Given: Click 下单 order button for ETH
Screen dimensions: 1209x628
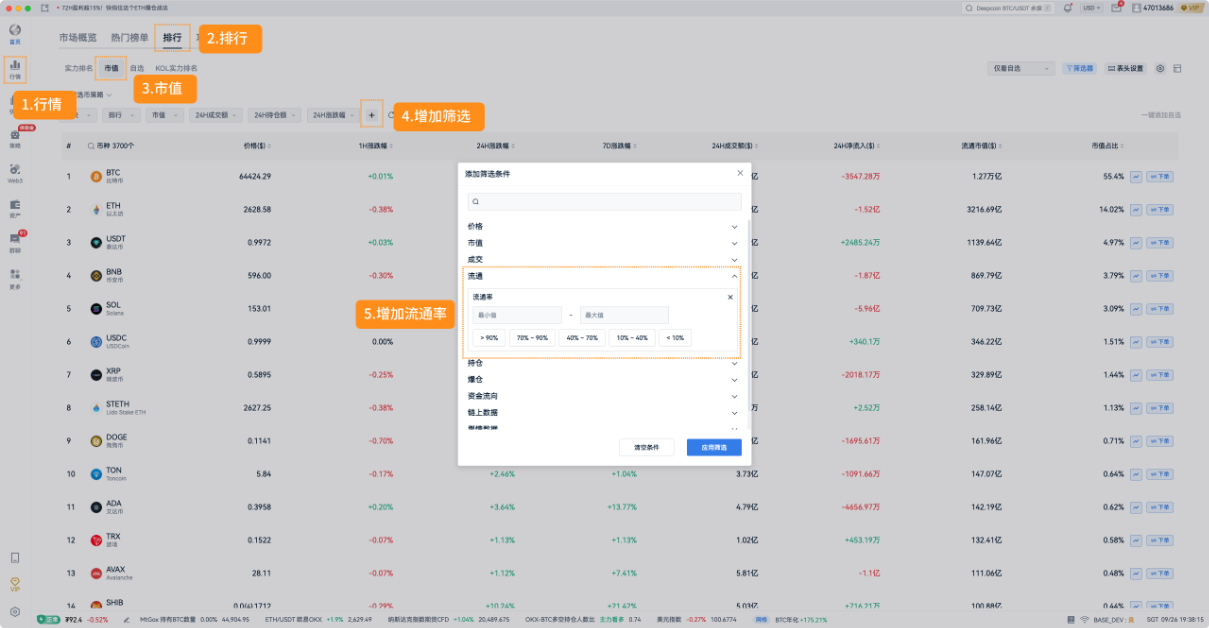Looking at the screenshot, I should coord(1160,209).
